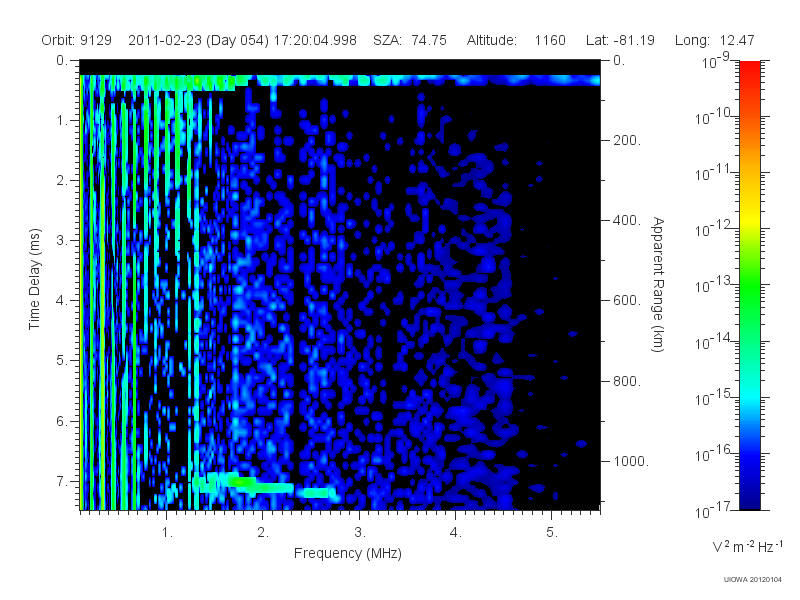The width and height of the screenshot is (800, 600).
Task: Click the Orbit: 9129 label
Action: (x=77, y=40)
